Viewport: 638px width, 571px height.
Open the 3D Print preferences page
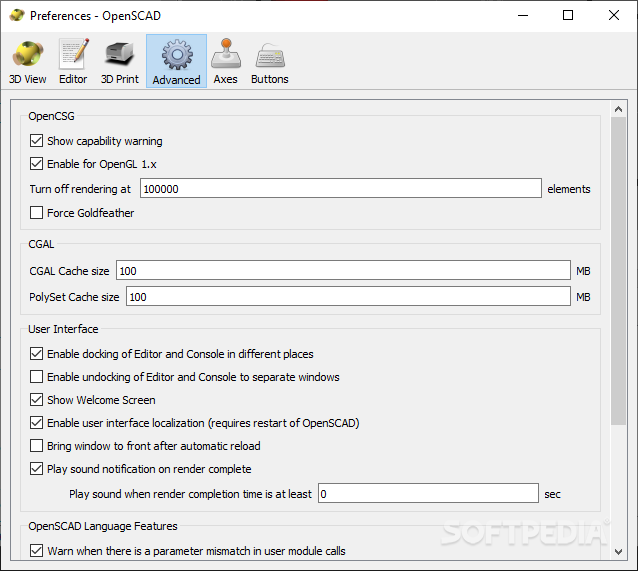[x=120, y=61]
